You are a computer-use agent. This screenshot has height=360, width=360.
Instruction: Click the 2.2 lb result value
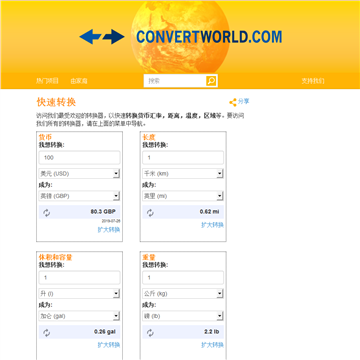click(x=212, y=332)
